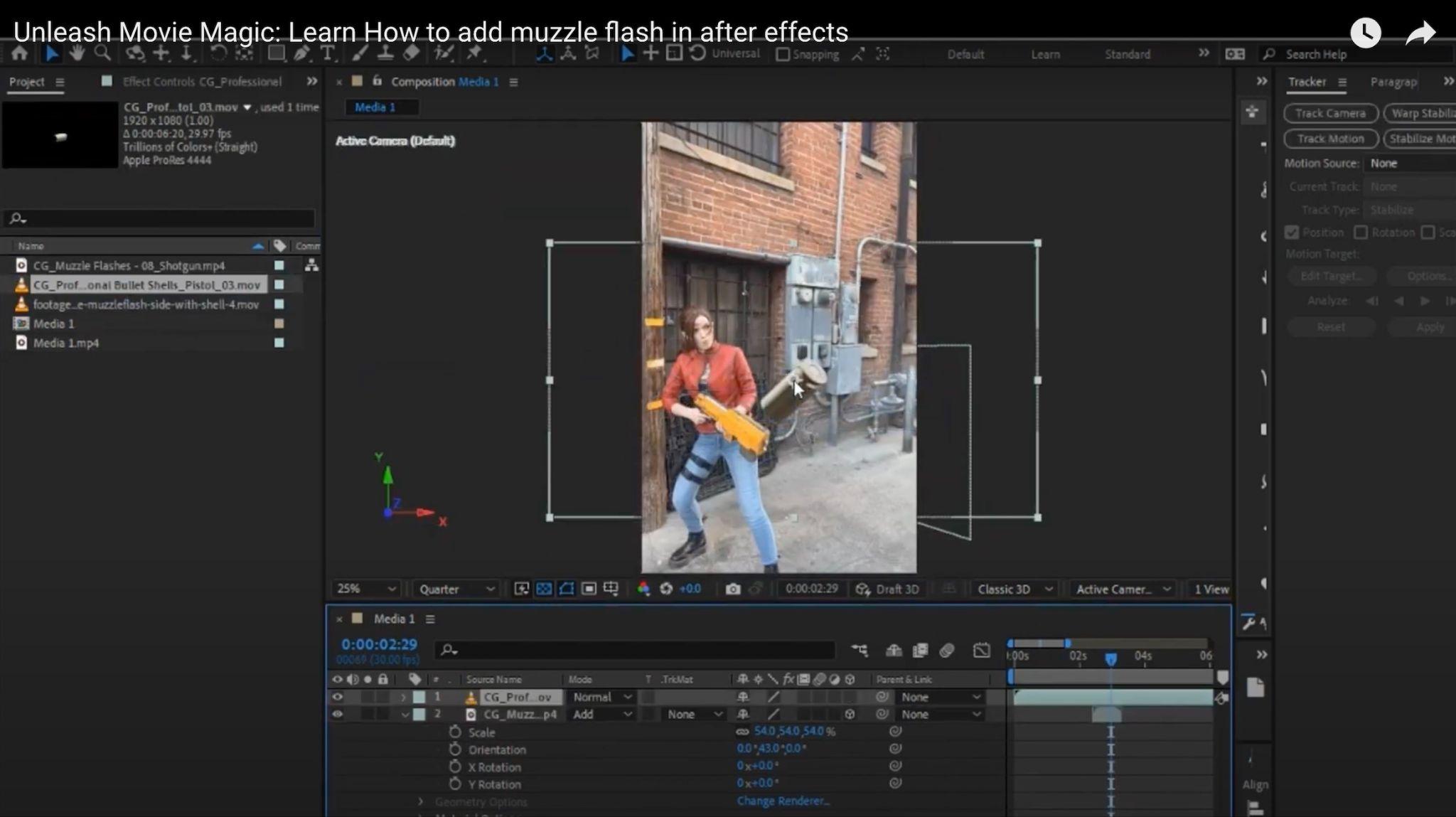Open the 25% magnification dropdown
Viewport: 1456px width, 817px height.
click(366, 589)
